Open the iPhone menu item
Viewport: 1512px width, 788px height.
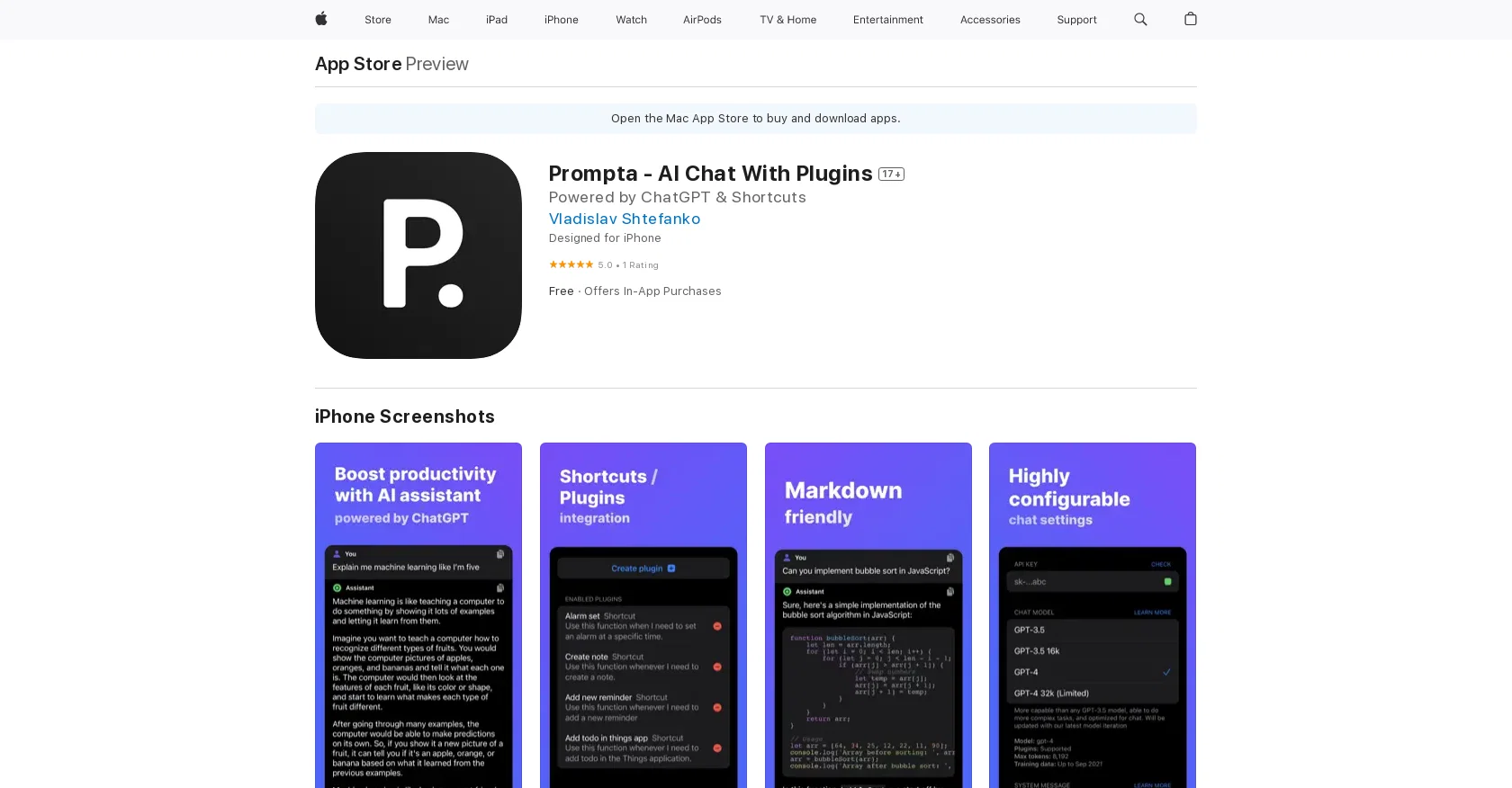pyautogui.click(x=562, y=20)
